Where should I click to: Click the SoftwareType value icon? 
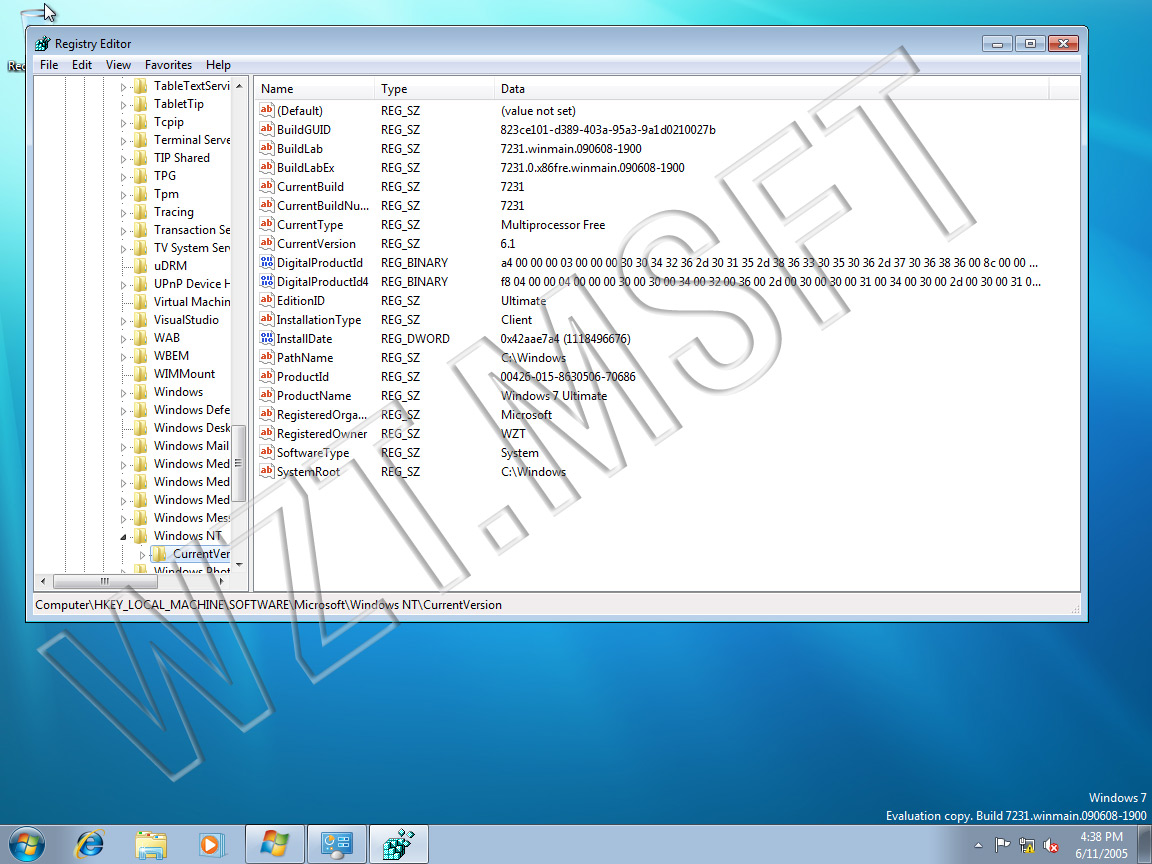click(x=266, y=453)
